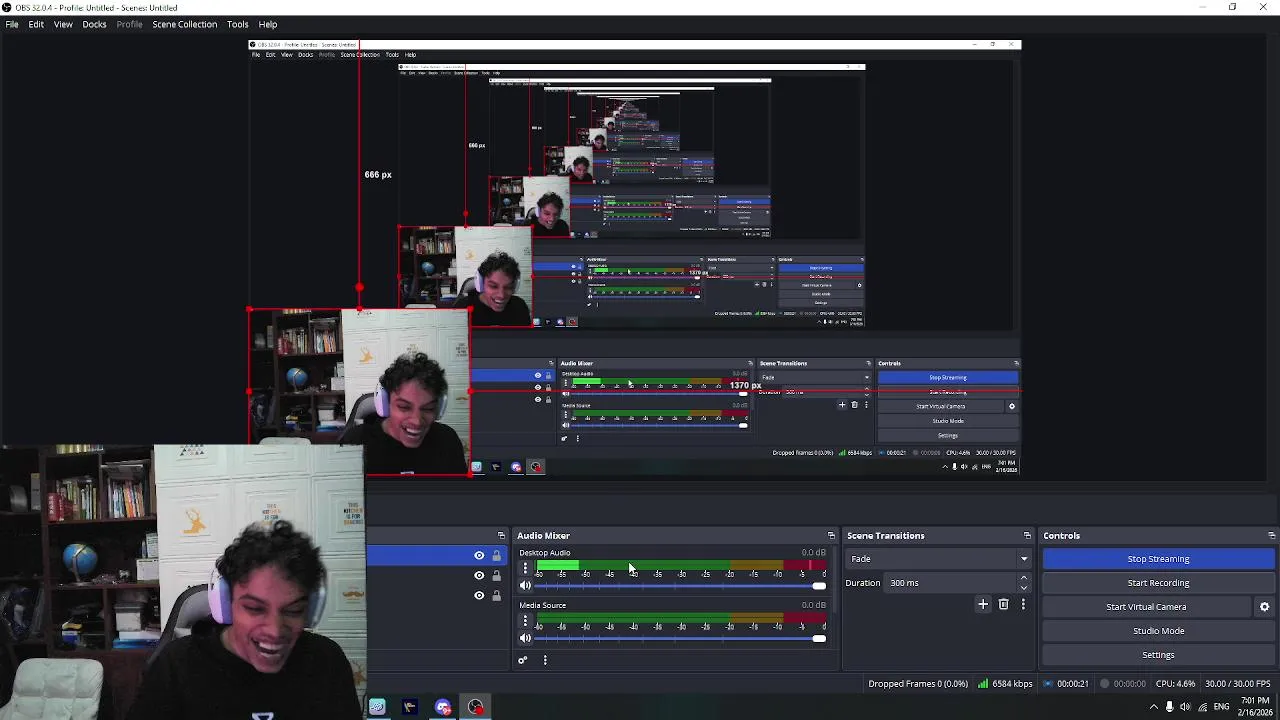Open system volume tray icon
Screen dimensions: 1280x720
tap(1186, 707)
